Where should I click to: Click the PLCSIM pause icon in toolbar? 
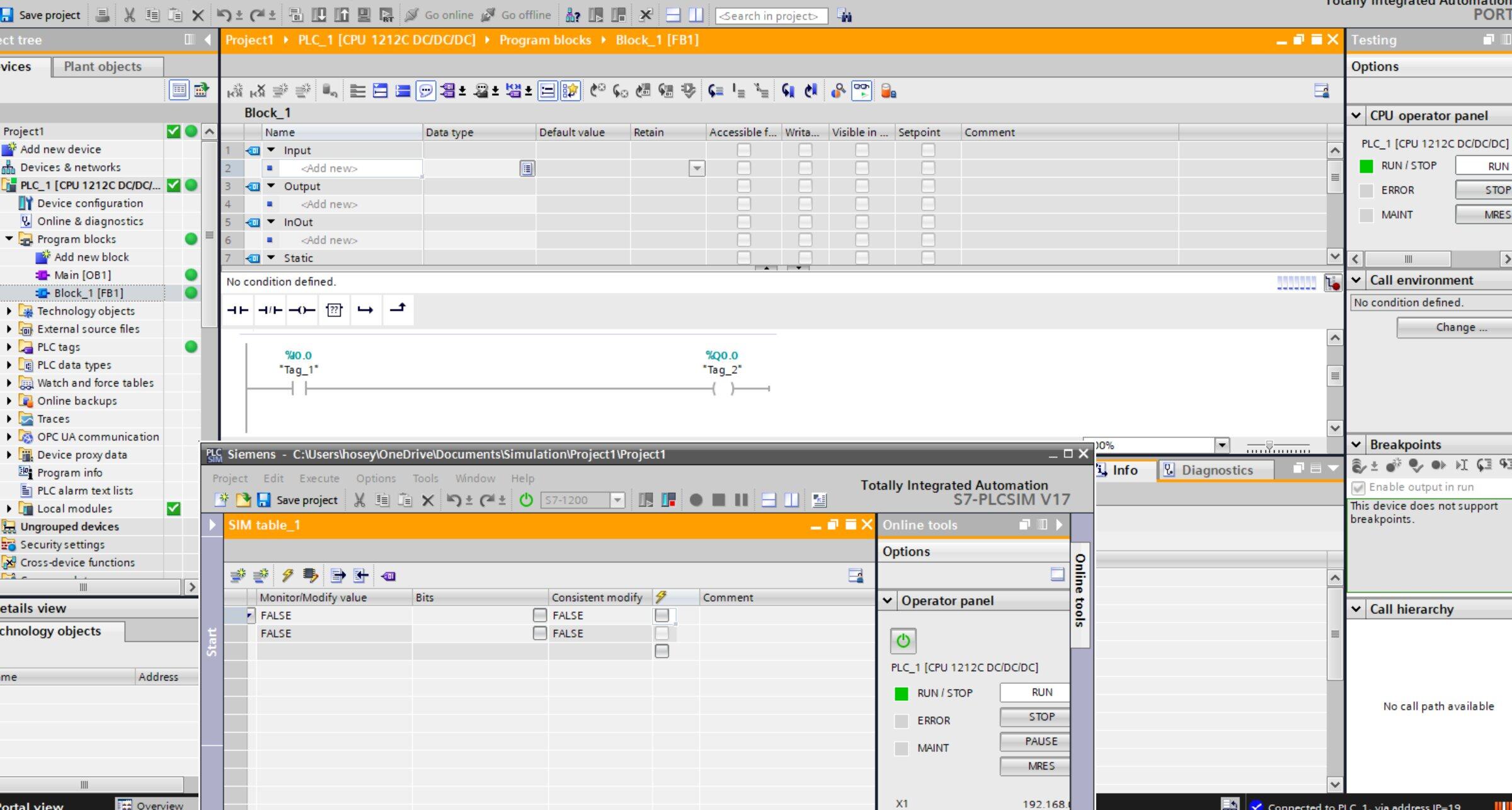click(x=741, y=500)
